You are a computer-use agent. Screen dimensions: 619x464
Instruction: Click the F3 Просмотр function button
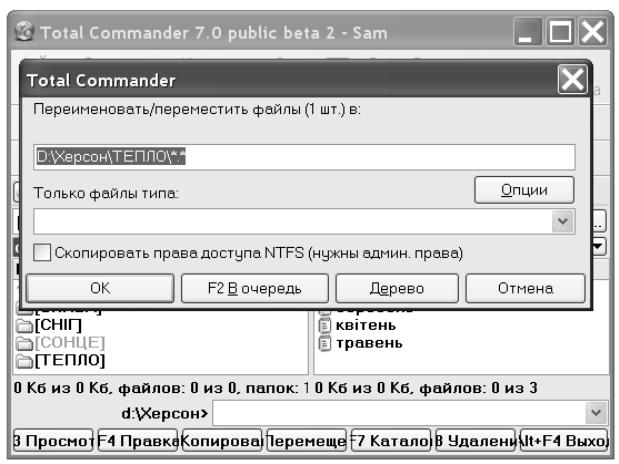pos(53,441)
